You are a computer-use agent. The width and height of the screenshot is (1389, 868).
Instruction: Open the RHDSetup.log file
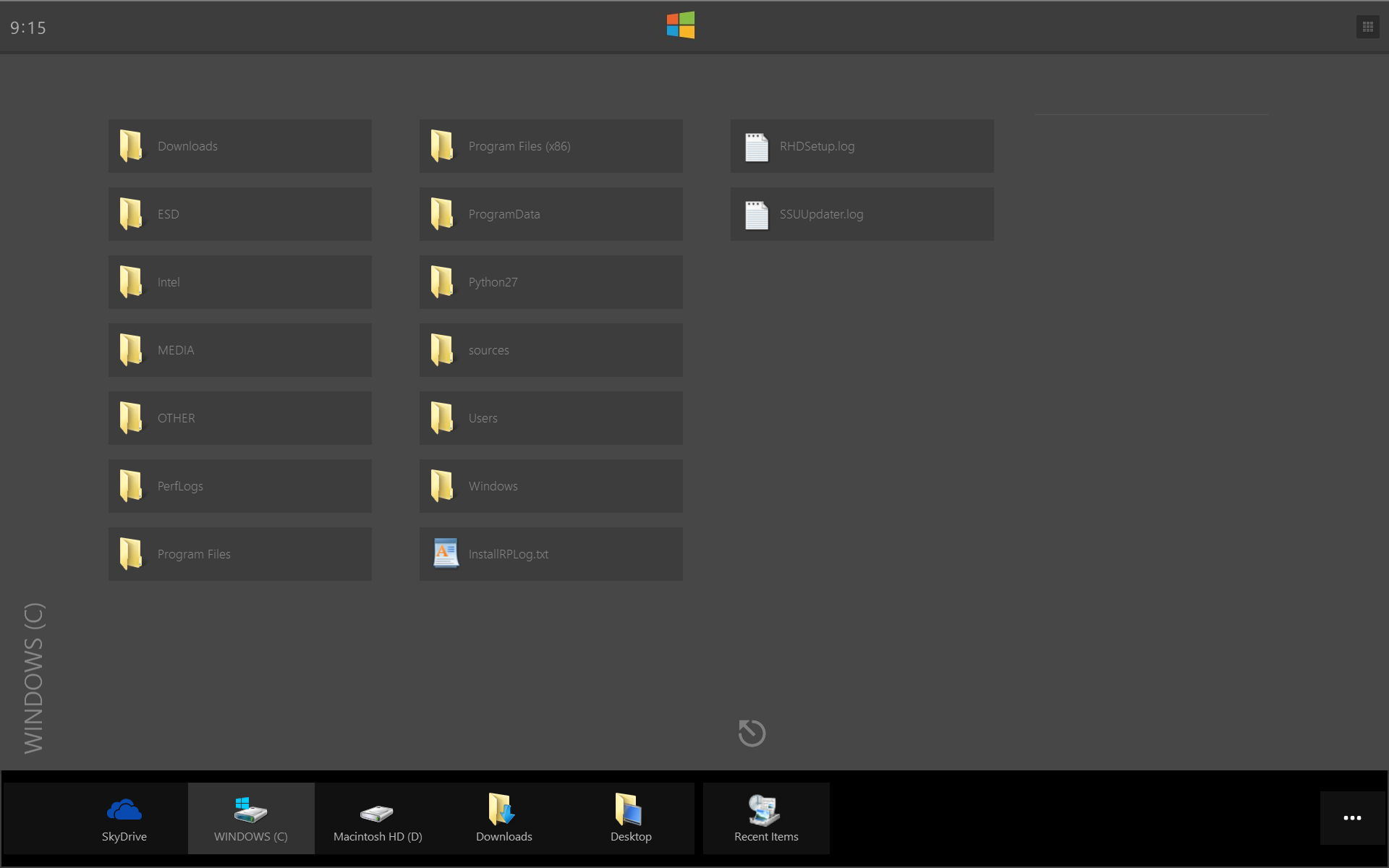[x=862, y=146]
